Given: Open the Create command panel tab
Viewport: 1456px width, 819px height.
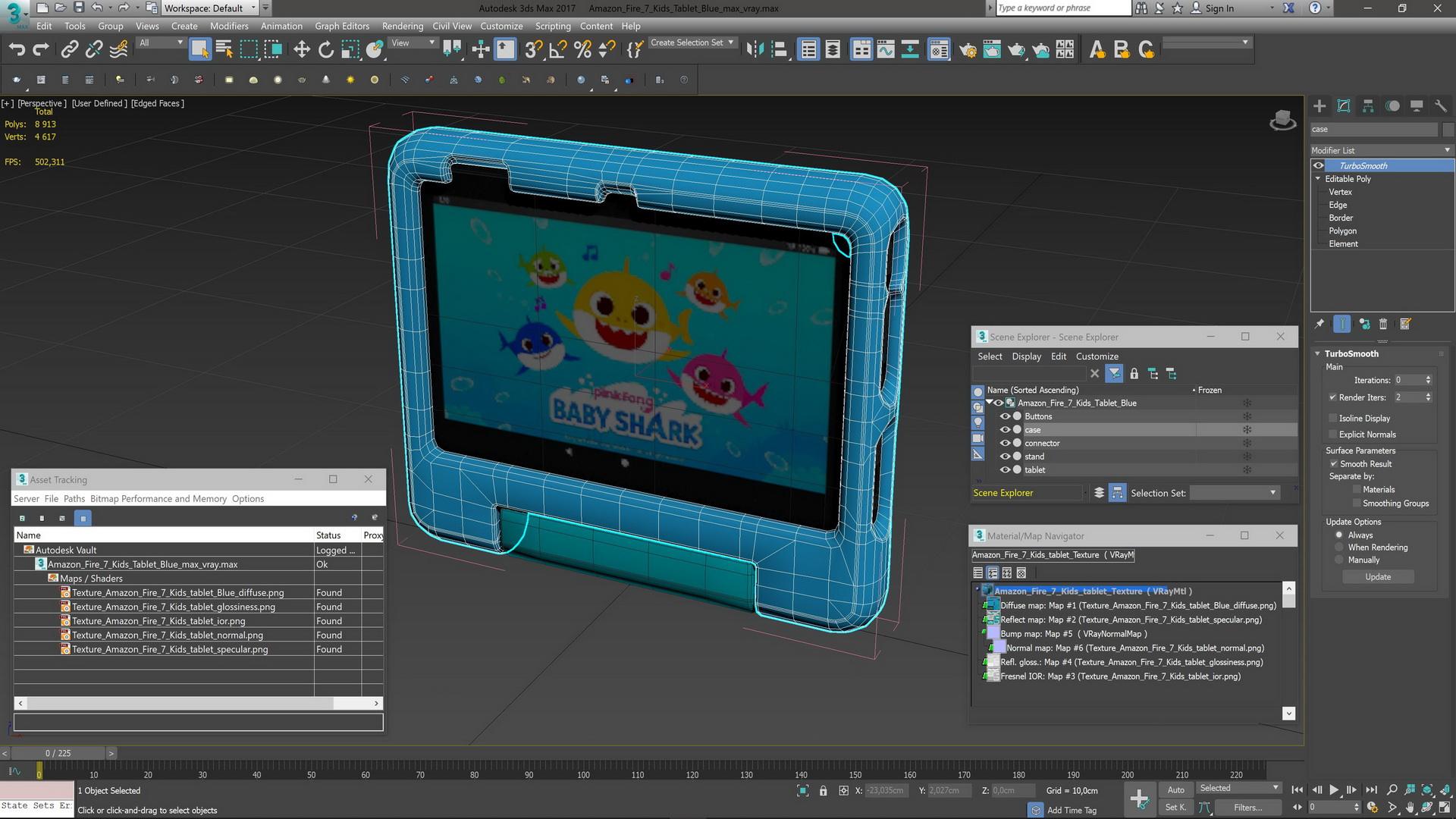Looking at the screenshot, I should click(1319, 106).
